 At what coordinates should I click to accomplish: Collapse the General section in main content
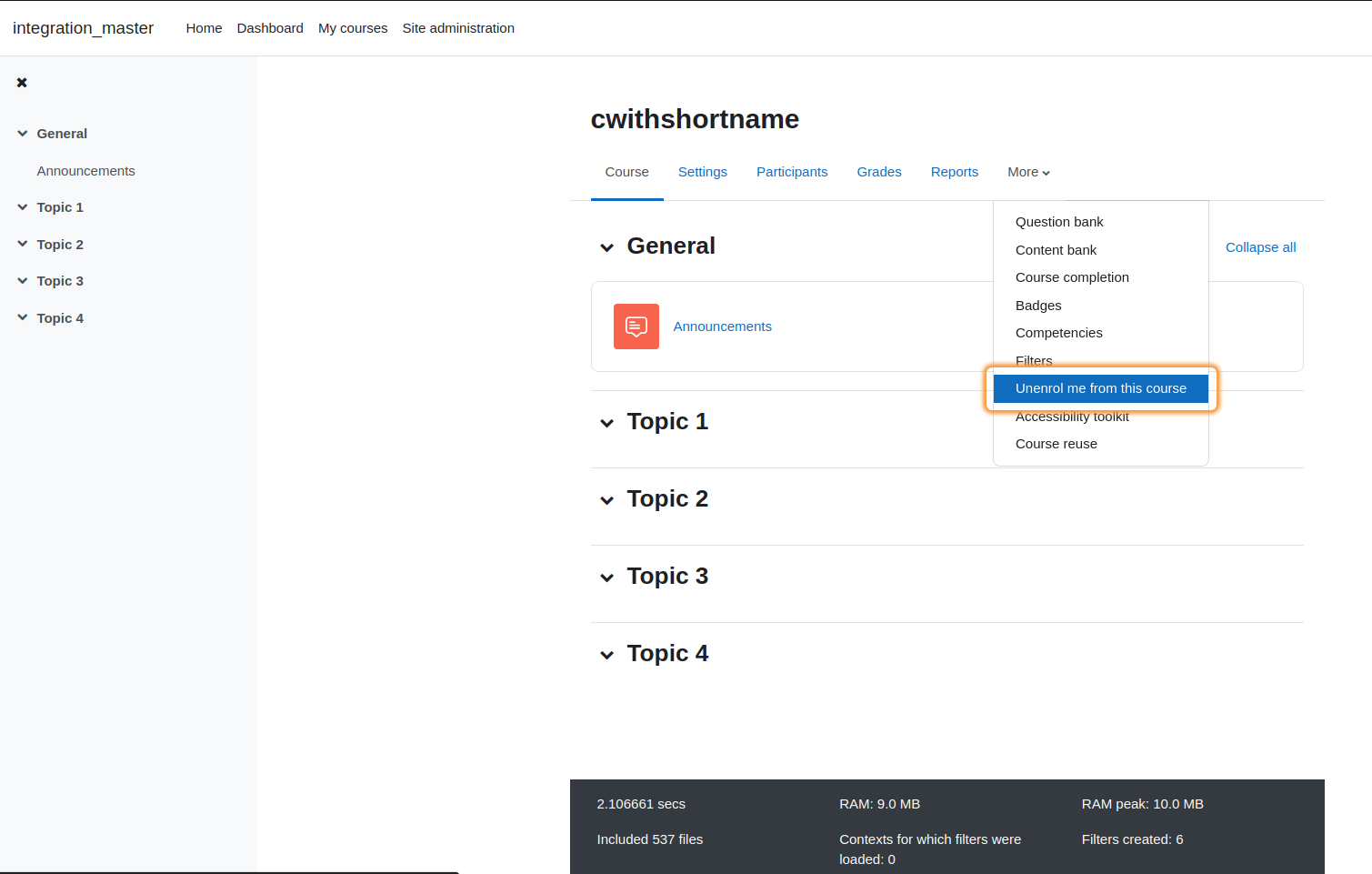click(606, 247)
